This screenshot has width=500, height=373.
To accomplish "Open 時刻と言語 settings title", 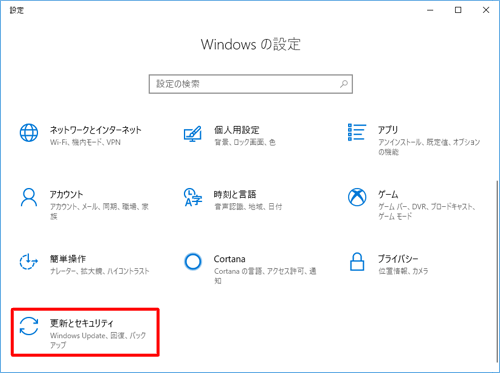I will click(x=235, y=194).
